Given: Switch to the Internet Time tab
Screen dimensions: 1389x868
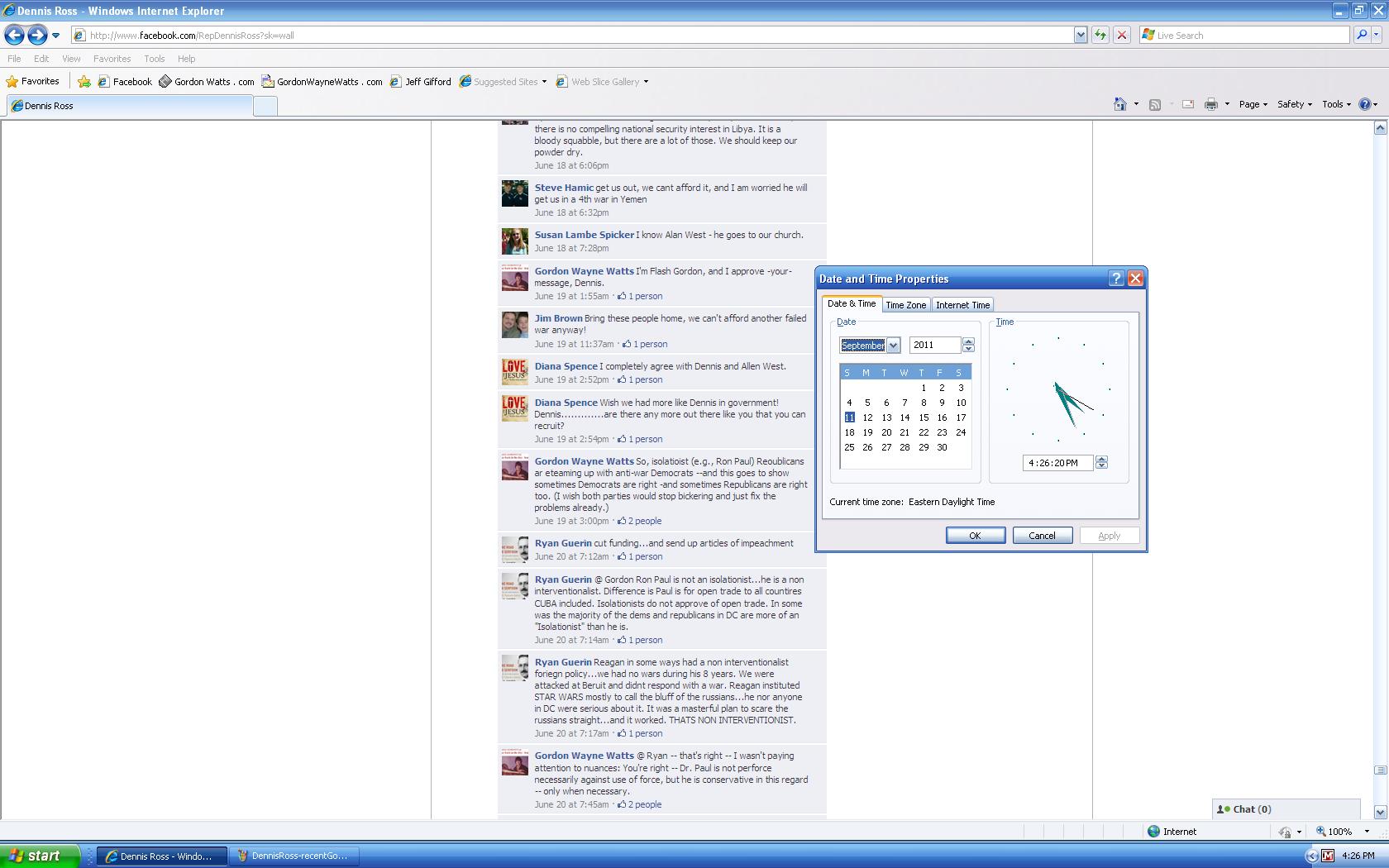Looking at the screenshot, I should (x=962, y=305).
